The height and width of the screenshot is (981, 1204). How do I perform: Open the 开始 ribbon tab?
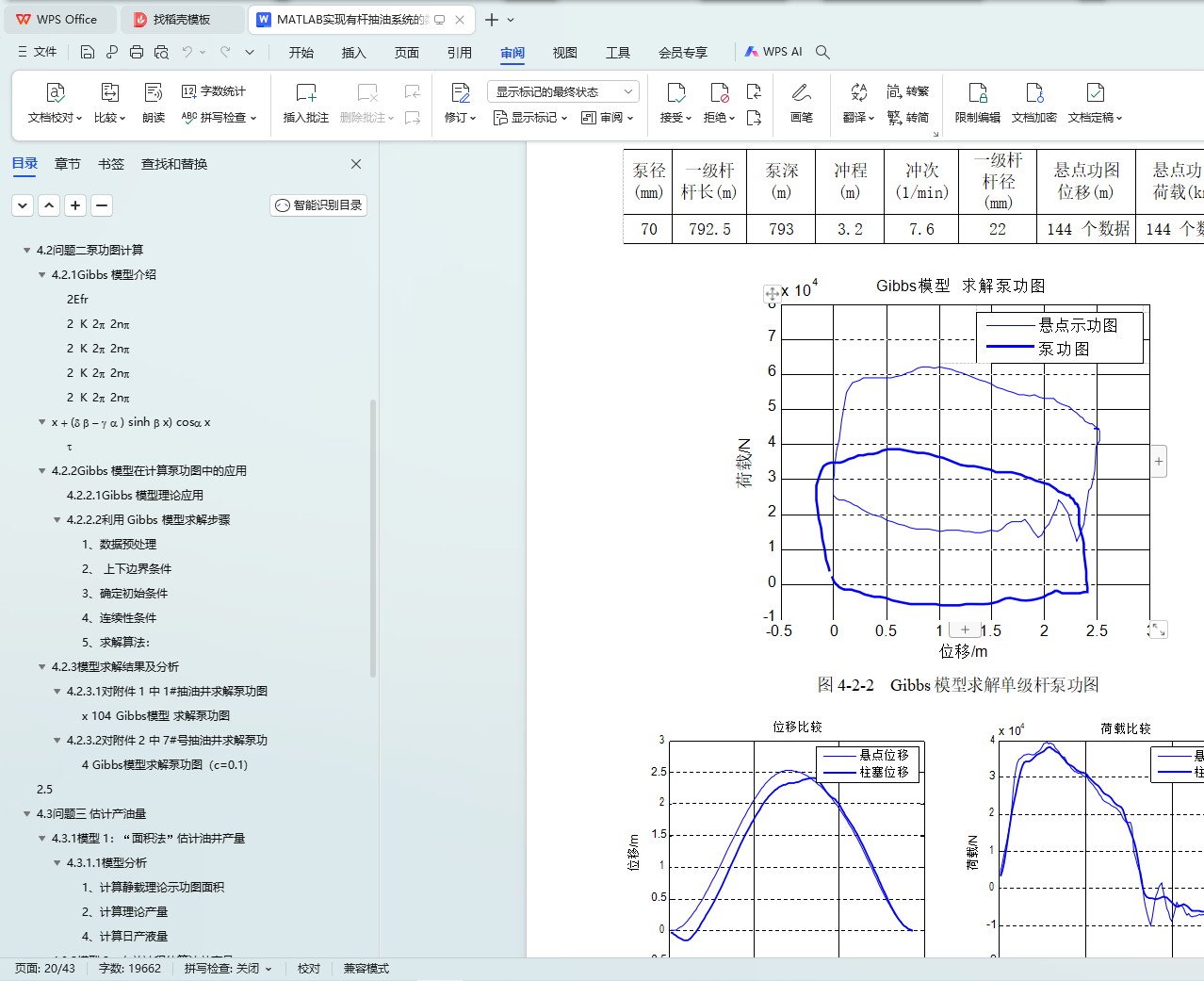point(301,53)
